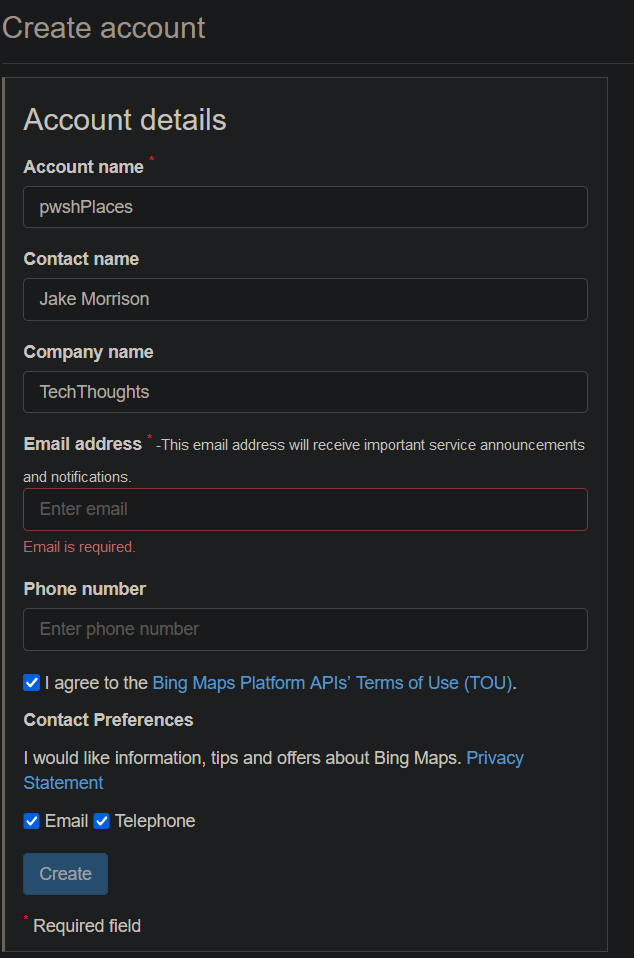
Task: Click the empty Enter email input field
Action: point(305,509)
